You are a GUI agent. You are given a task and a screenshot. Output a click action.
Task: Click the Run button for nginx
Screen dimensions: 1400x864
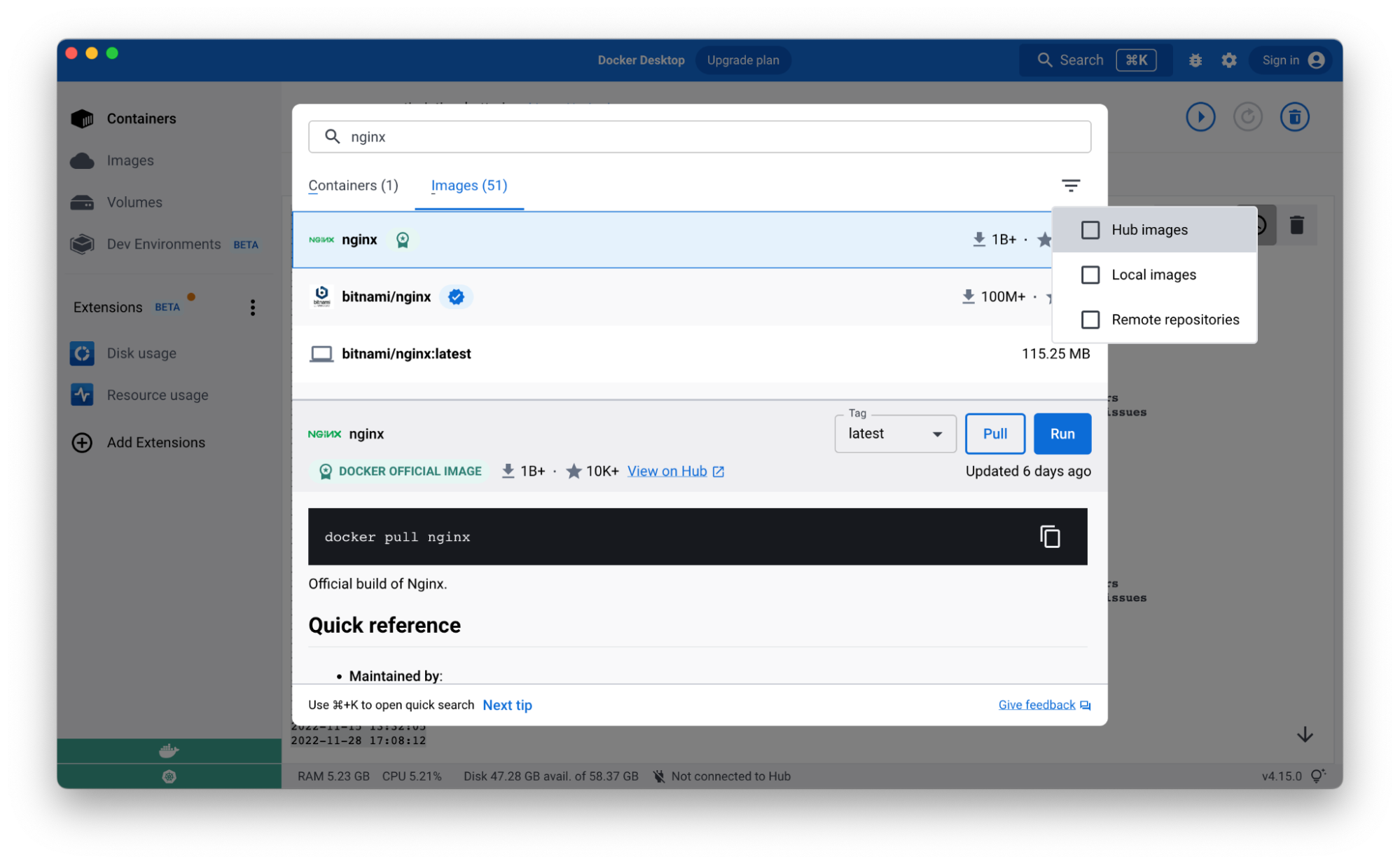1061,433
